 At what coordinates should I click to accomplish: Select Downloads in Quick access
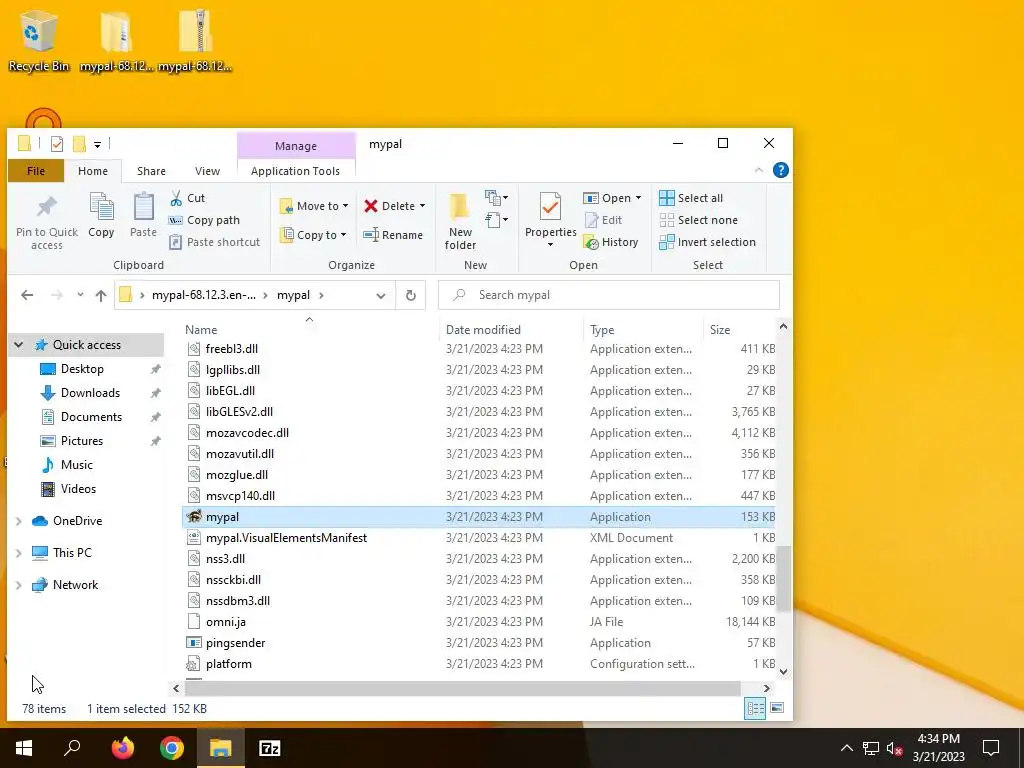tap(90, 392)
